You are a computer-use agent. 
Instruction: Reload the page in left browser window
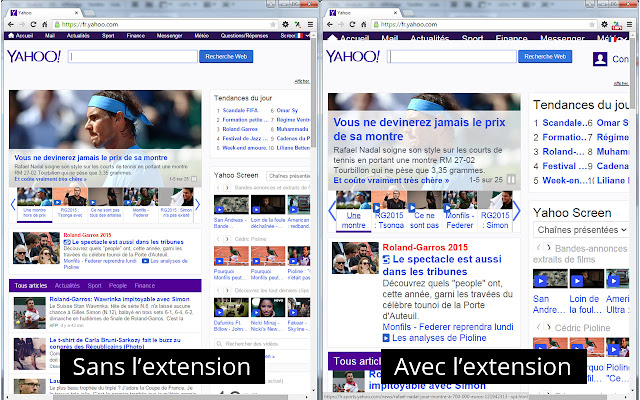[x=33, y=24]
